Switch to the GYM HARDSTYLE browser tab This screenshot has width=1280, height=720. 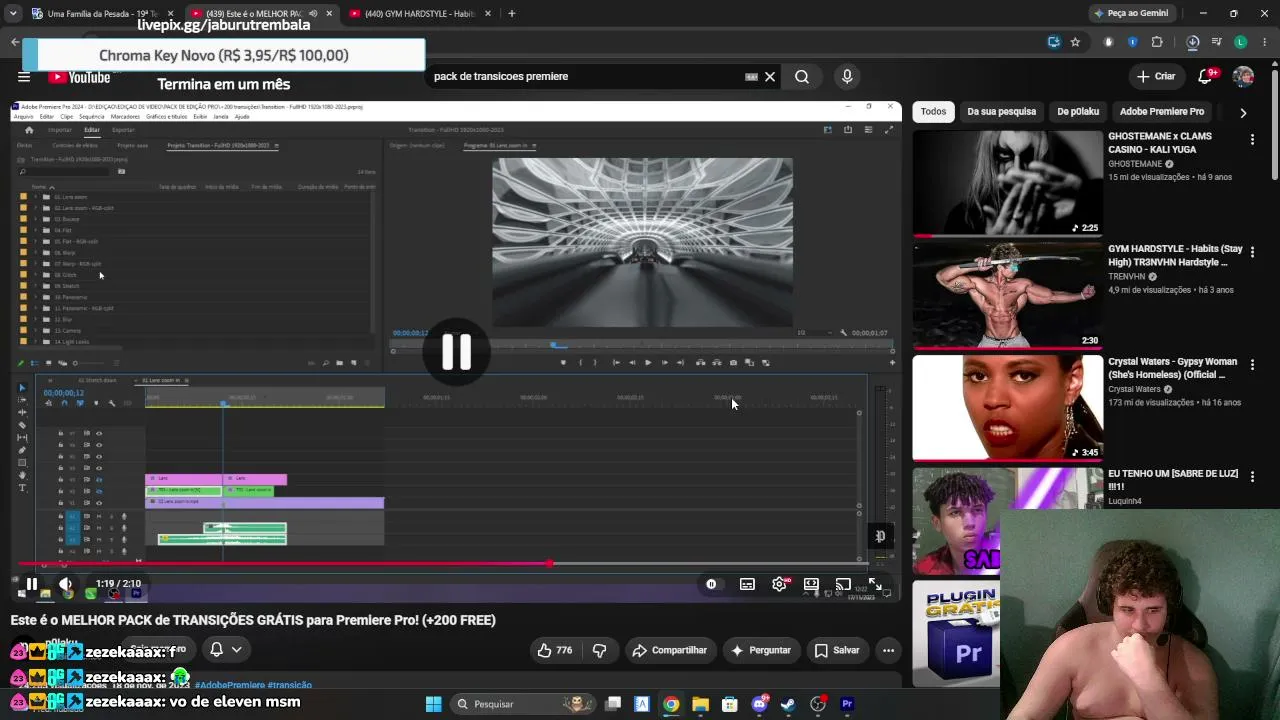click(x=420, y=14)
